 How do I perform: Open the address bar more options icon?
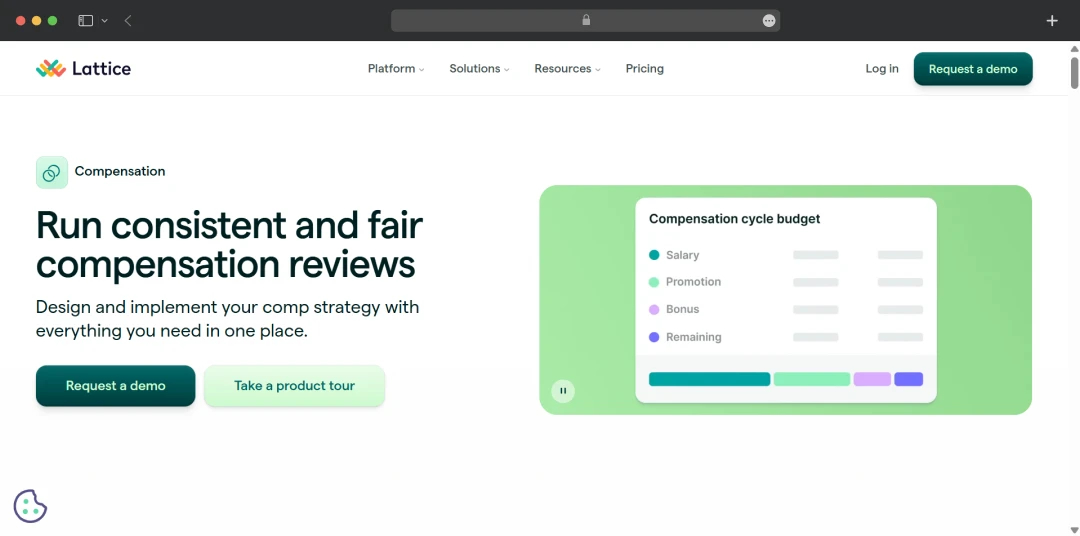(x=769, y=21)
